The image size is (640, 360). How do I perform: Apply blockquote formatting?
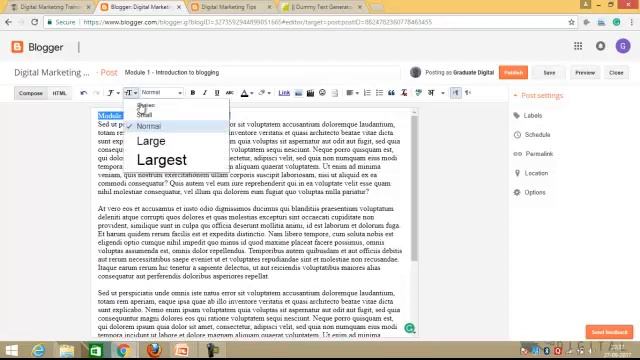click(x=391, y=93)
